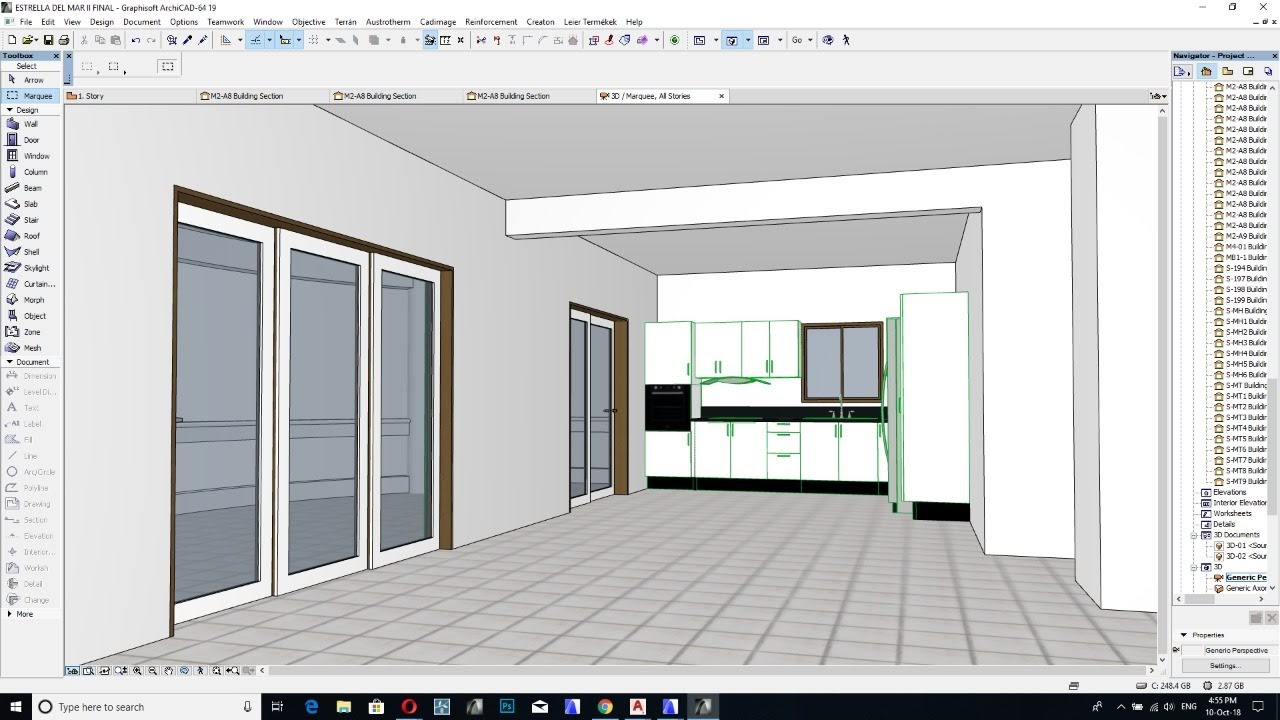The width and height of the screenshot is (1280, 720).
Task: Collapse the 3D Documents tree node
Action: click(1194, 535)
